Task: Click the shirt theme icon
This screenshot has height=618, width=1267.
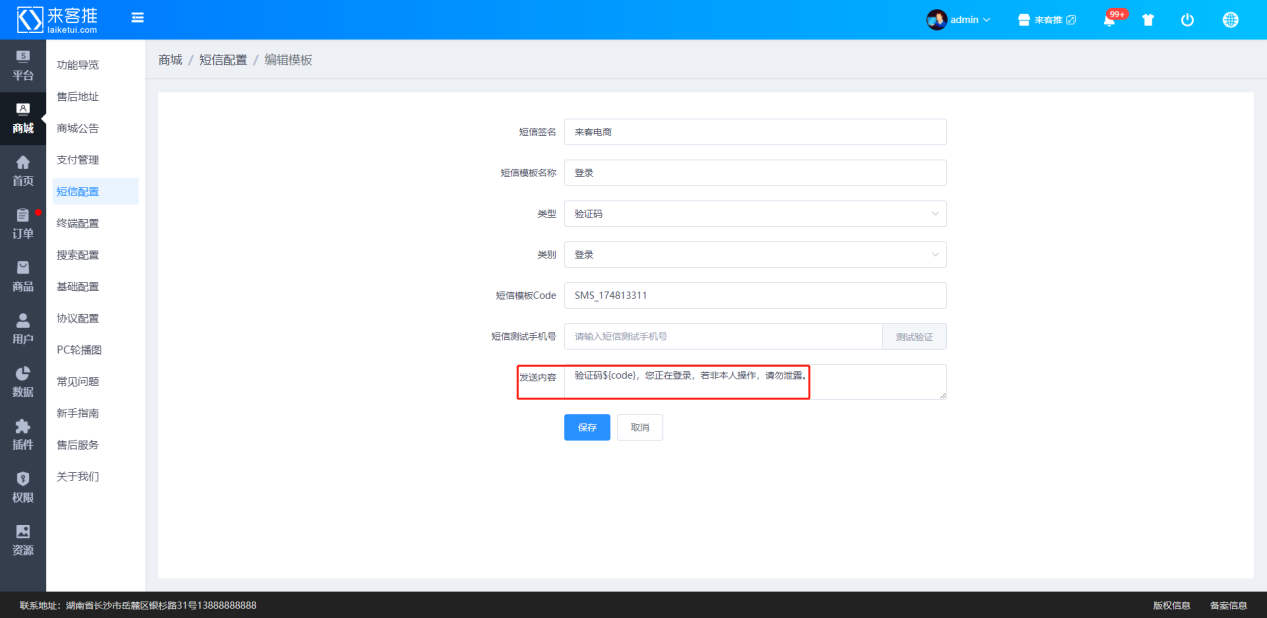Action: coord(1148,20)
